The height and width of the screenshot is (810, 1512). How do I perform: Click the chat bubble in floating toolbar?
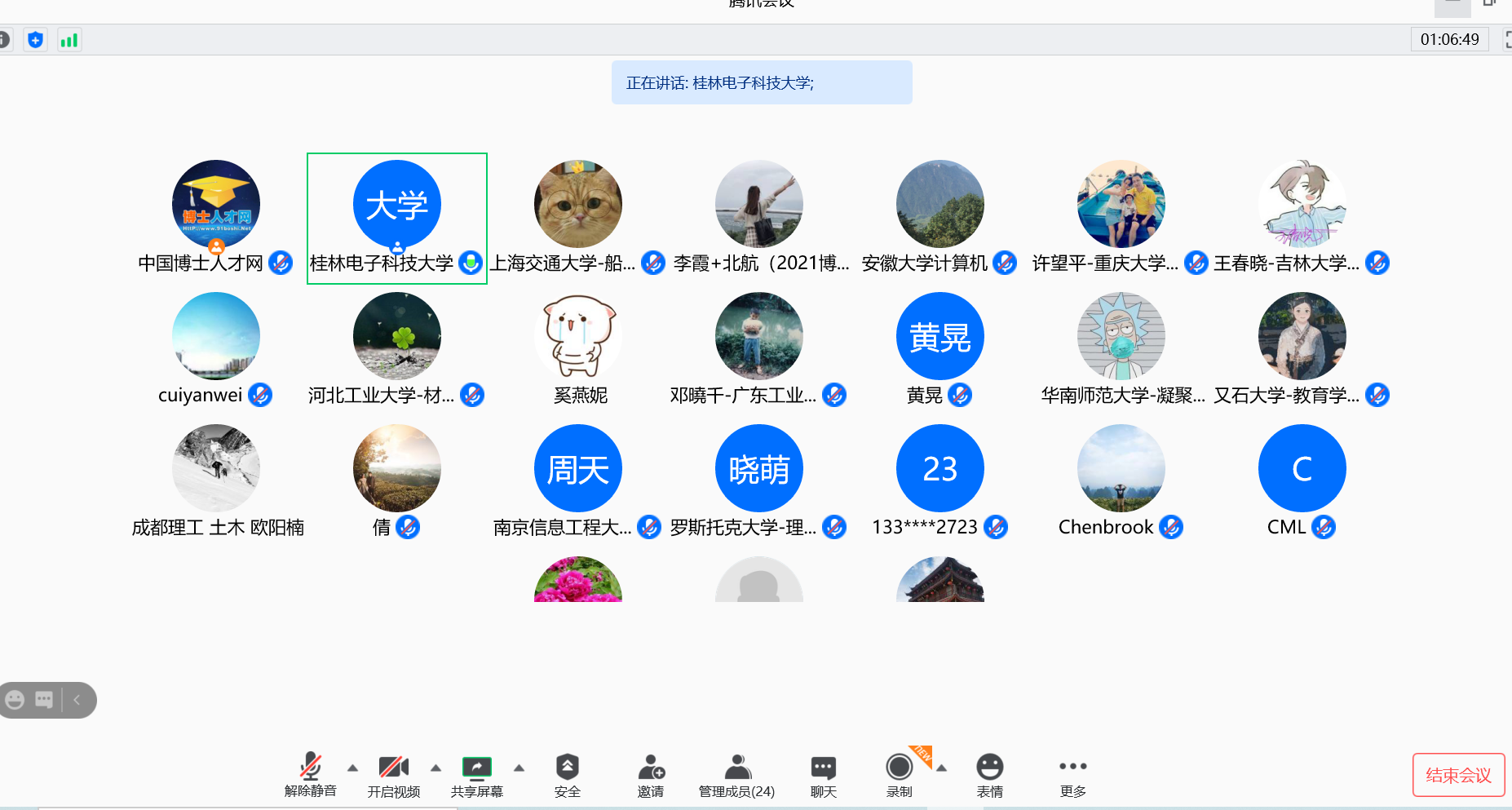click(44, 700)
